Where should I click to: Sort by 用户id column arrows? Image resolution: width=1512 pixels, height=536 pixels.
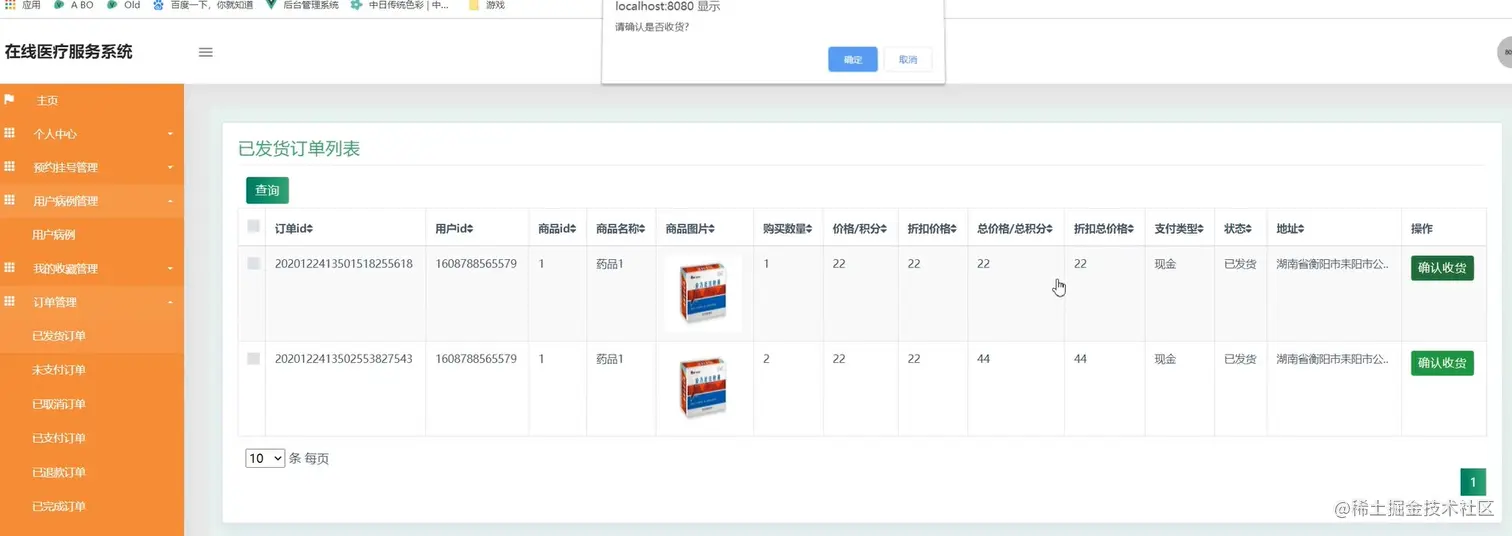(x=470, y=229)
